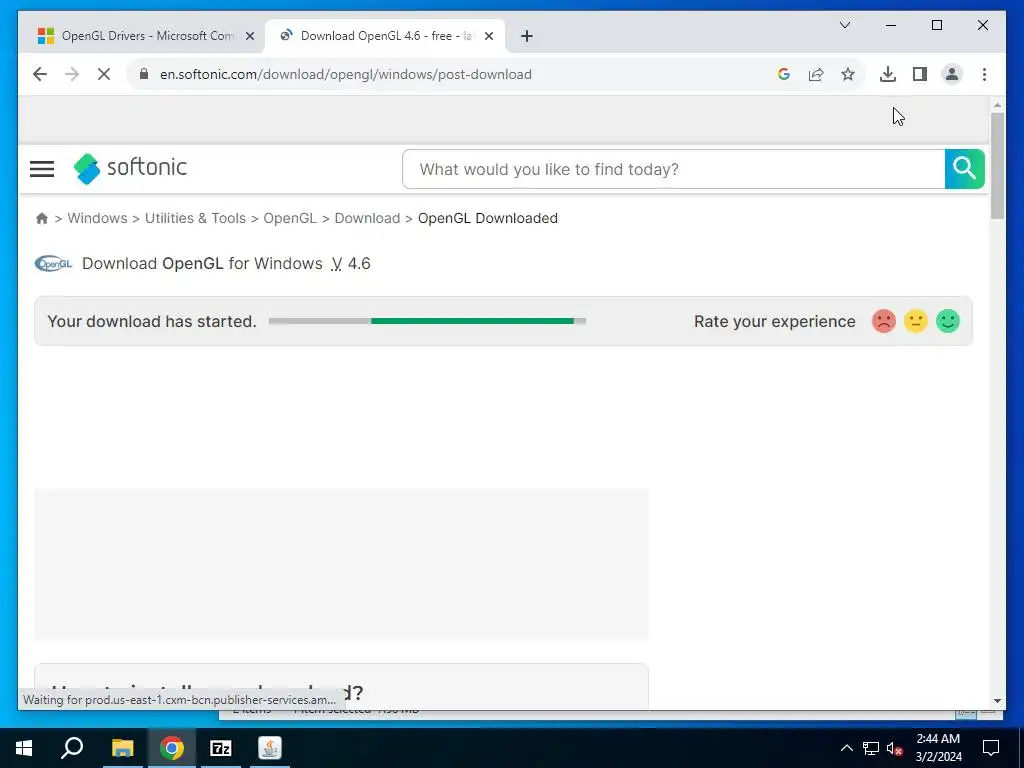Screen dimensions: 1024x768
Task: Click the scrollbar up arrow
Action: (997, 104)
